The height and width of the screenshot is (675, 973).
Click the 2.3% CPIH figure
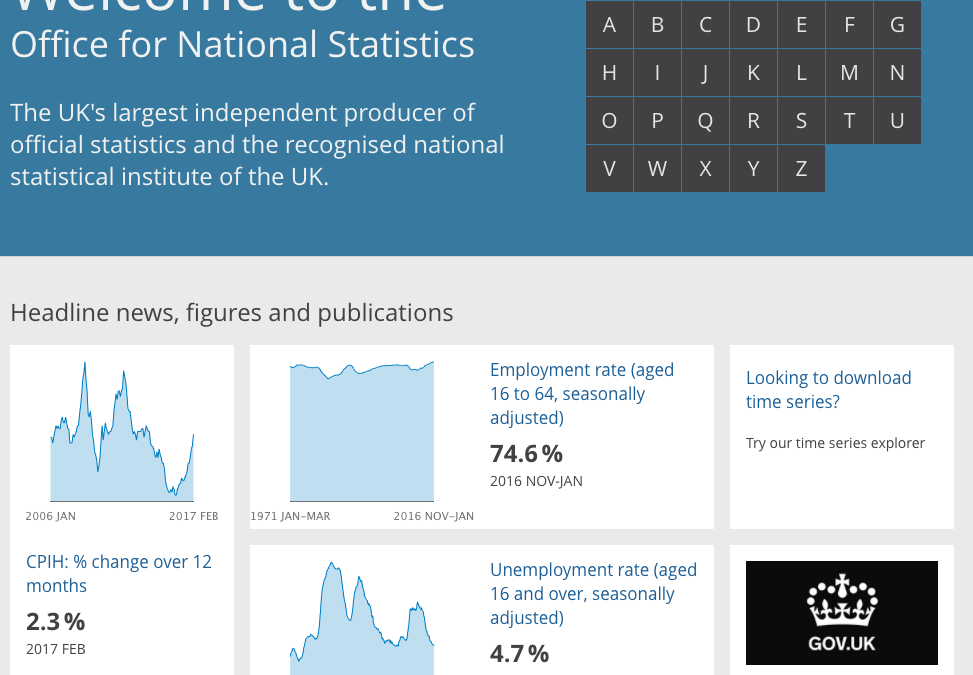(x=56, y=622)
